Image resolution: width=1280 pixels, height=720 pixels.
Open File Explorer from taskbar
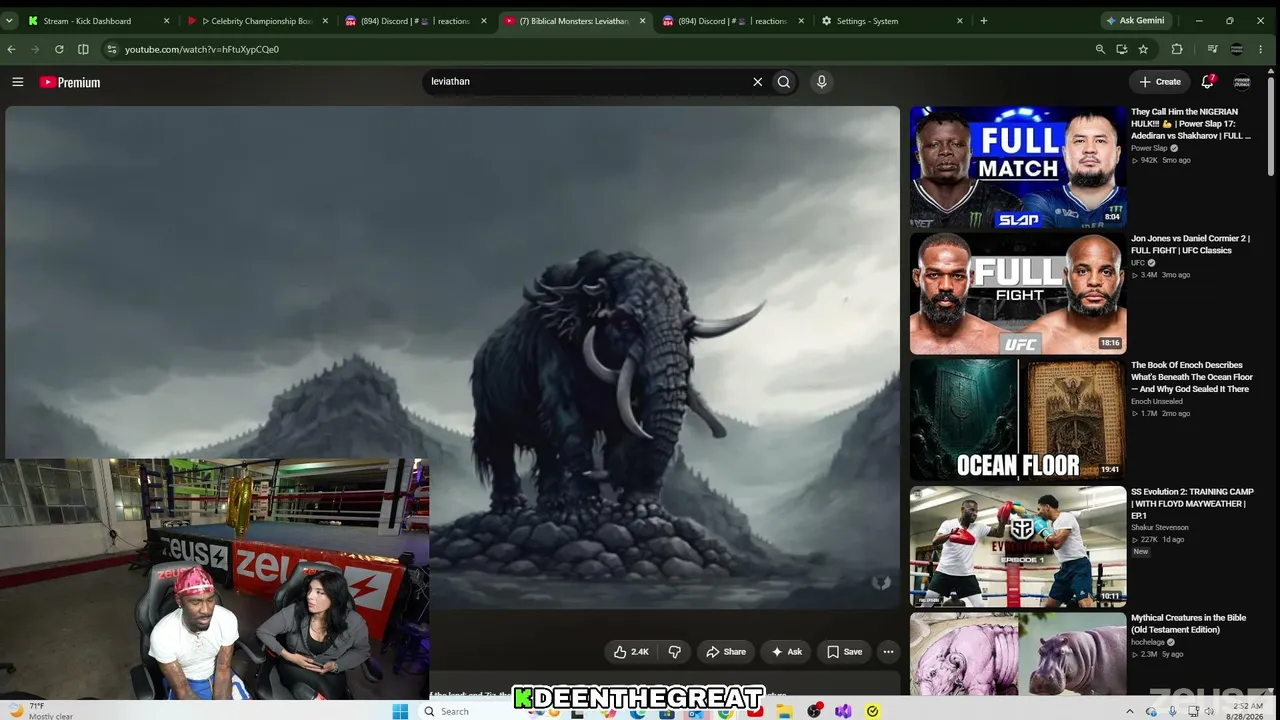coord(786,711)
